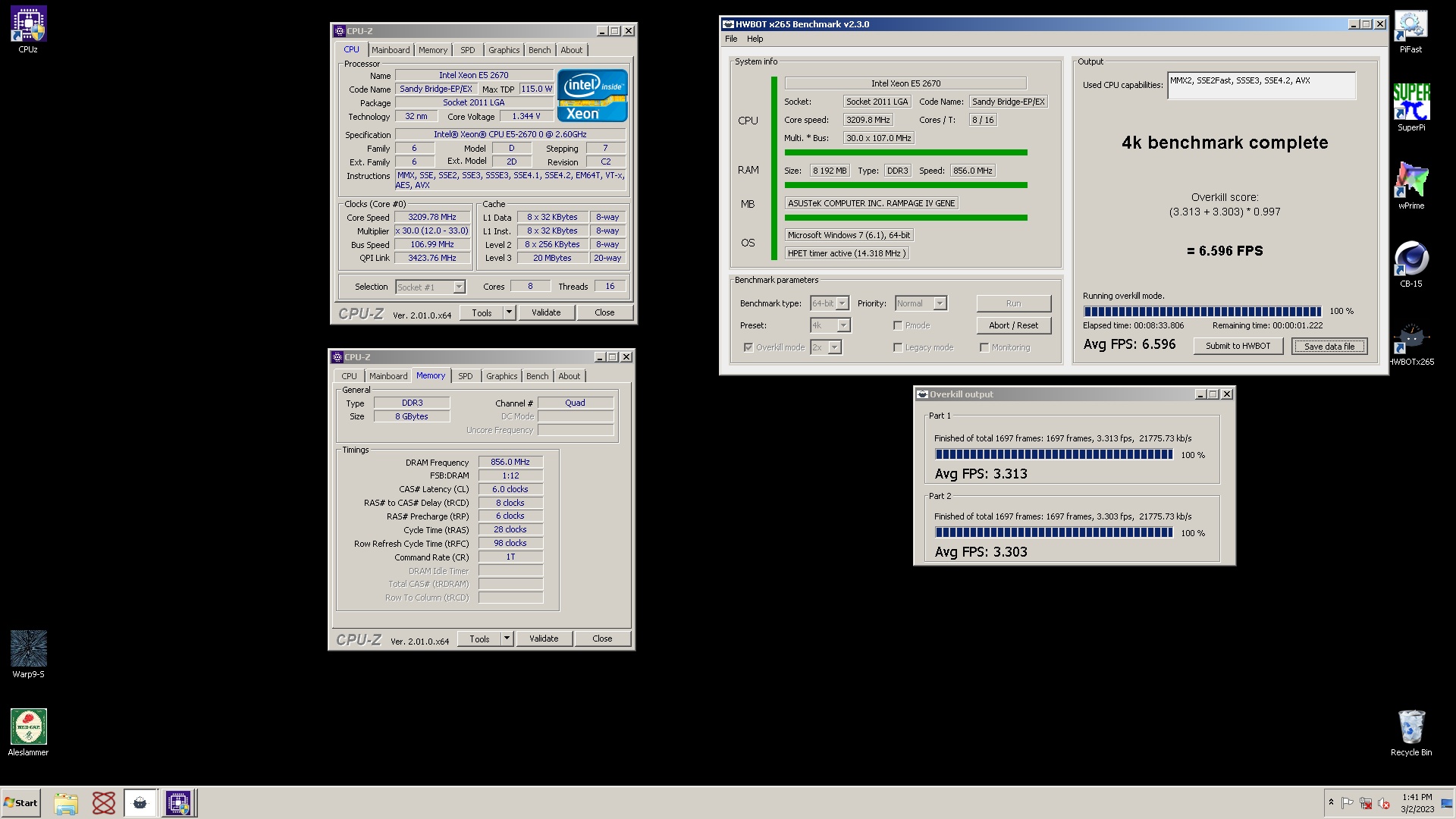Switch to SPD tab in top CPU-Z
This screenshot has width=1456, height=819.
(x=467, y=50)
